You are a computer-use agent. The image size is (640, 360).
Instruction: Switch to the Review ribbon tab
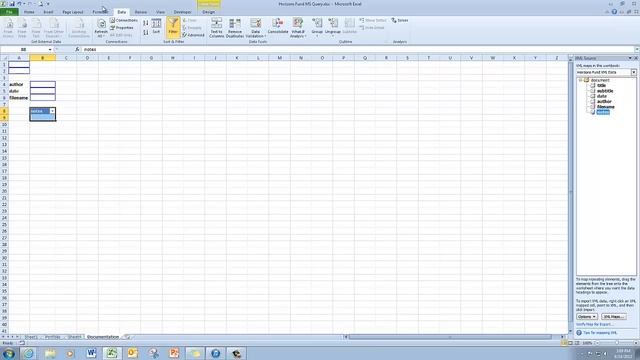(x=140, y=12)
